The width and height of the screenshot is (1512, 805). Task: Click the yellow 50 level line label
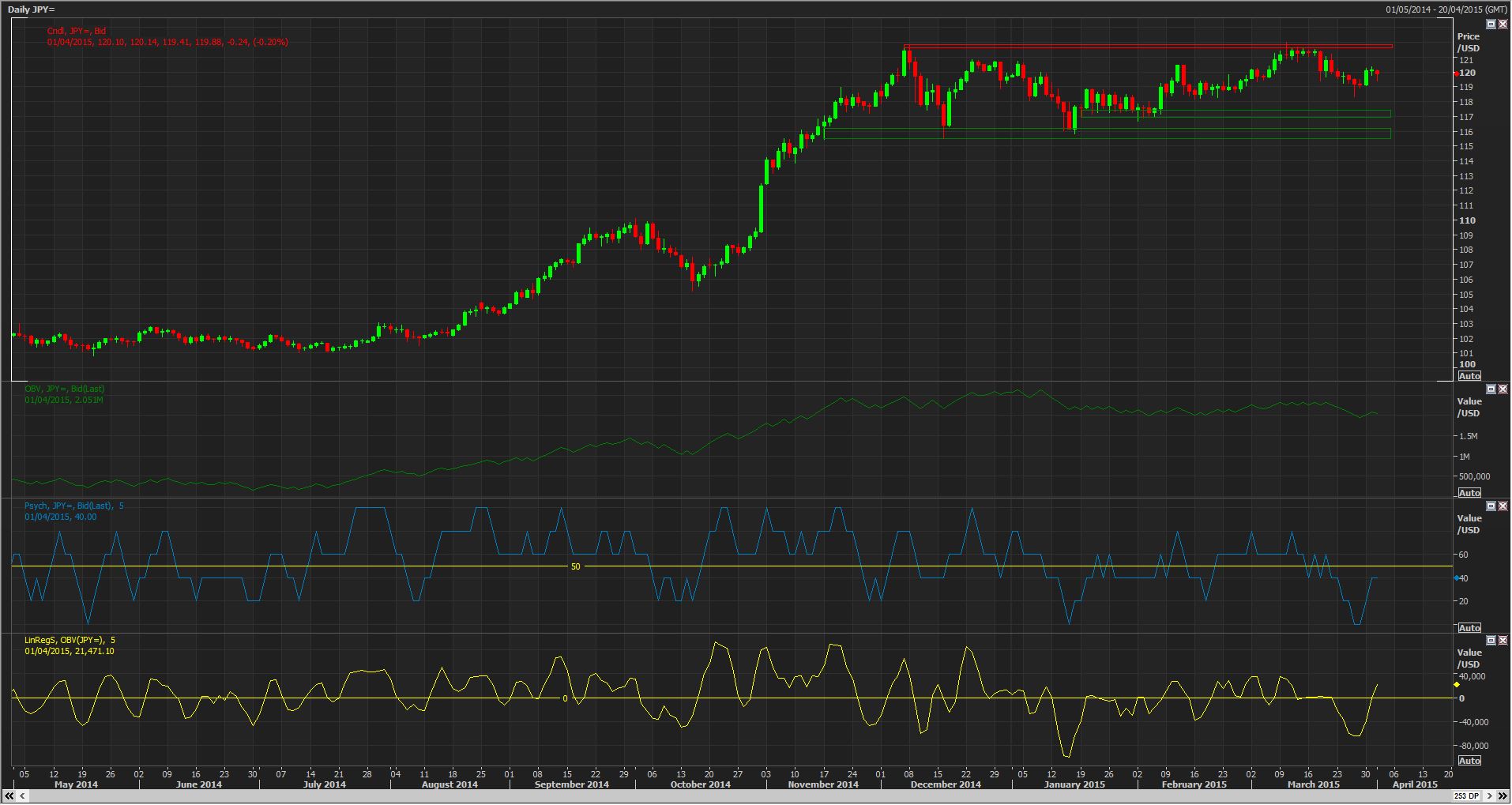coord(575,566)
